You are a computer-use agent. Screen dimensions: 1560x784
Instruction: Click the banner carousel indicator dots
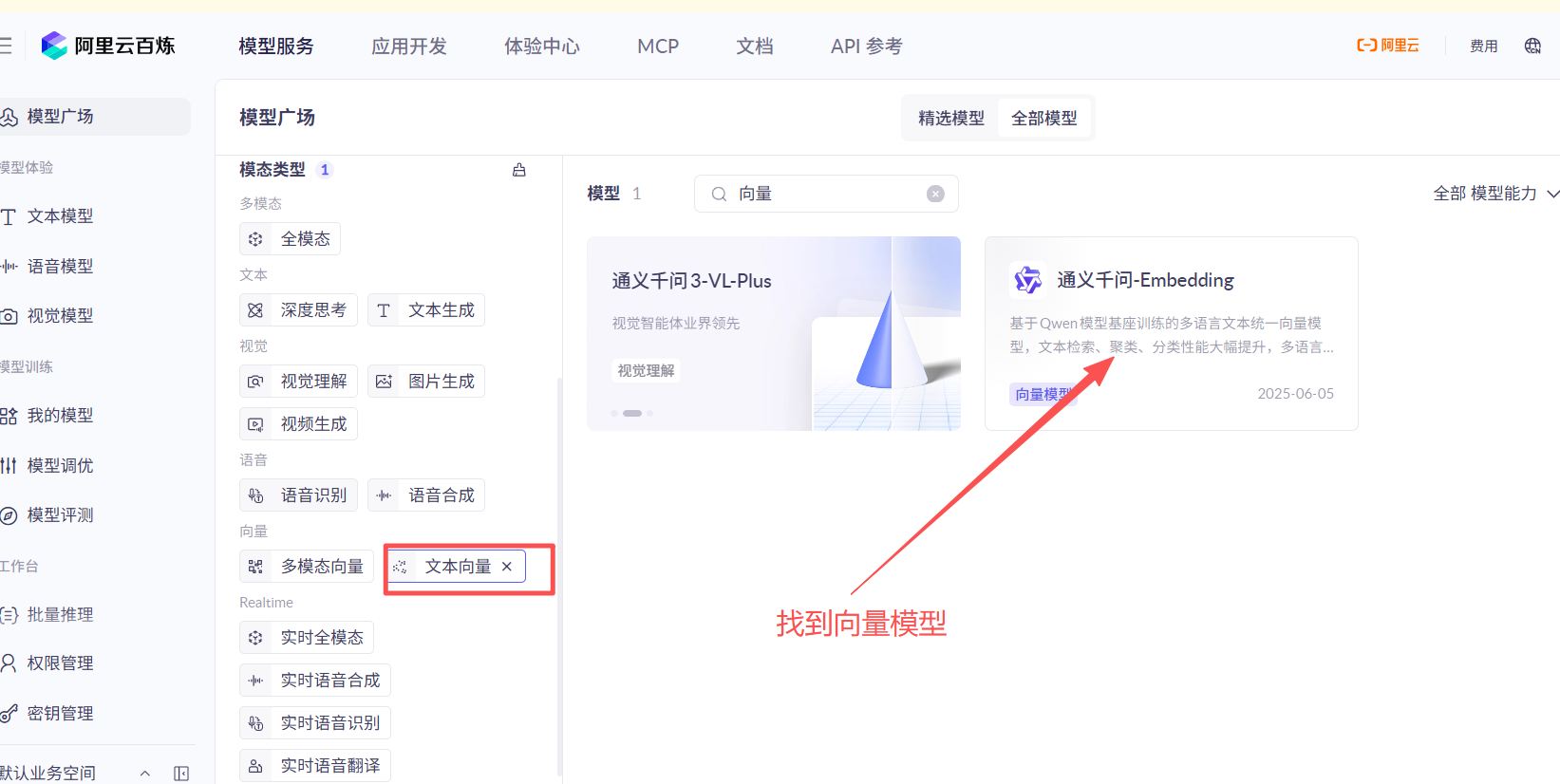click(632, 414)
